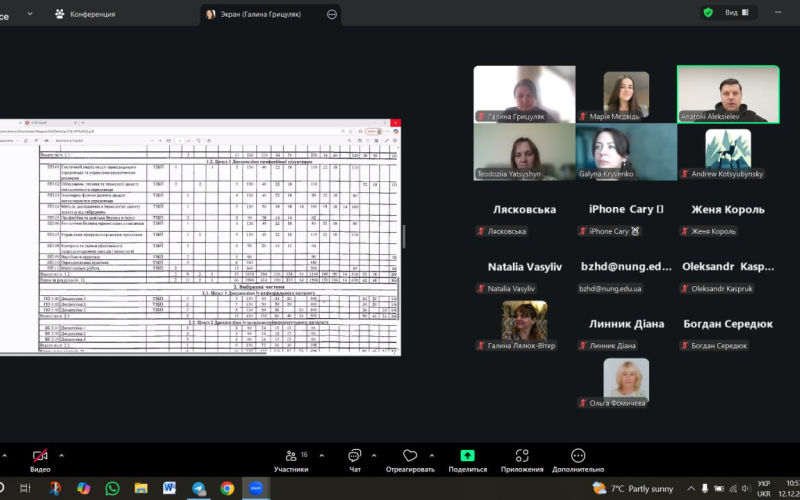Click the green encryption shield icon

point(708,13)
